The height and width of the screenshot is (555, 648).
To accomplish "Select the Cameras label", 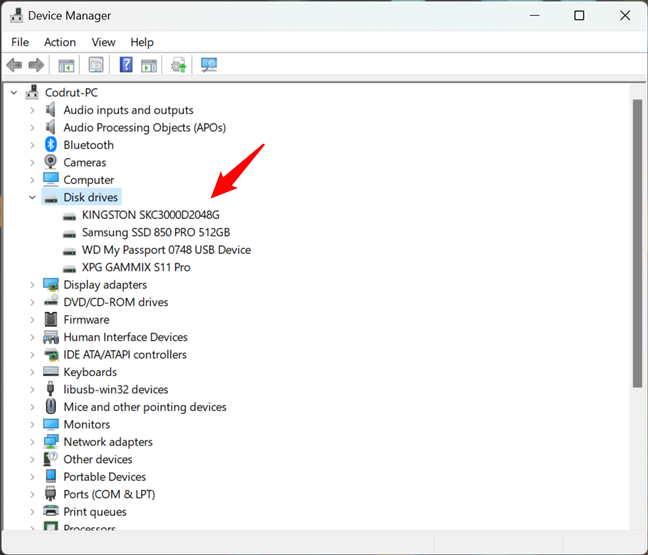I will pyautogui.click(x=85, y=162).
